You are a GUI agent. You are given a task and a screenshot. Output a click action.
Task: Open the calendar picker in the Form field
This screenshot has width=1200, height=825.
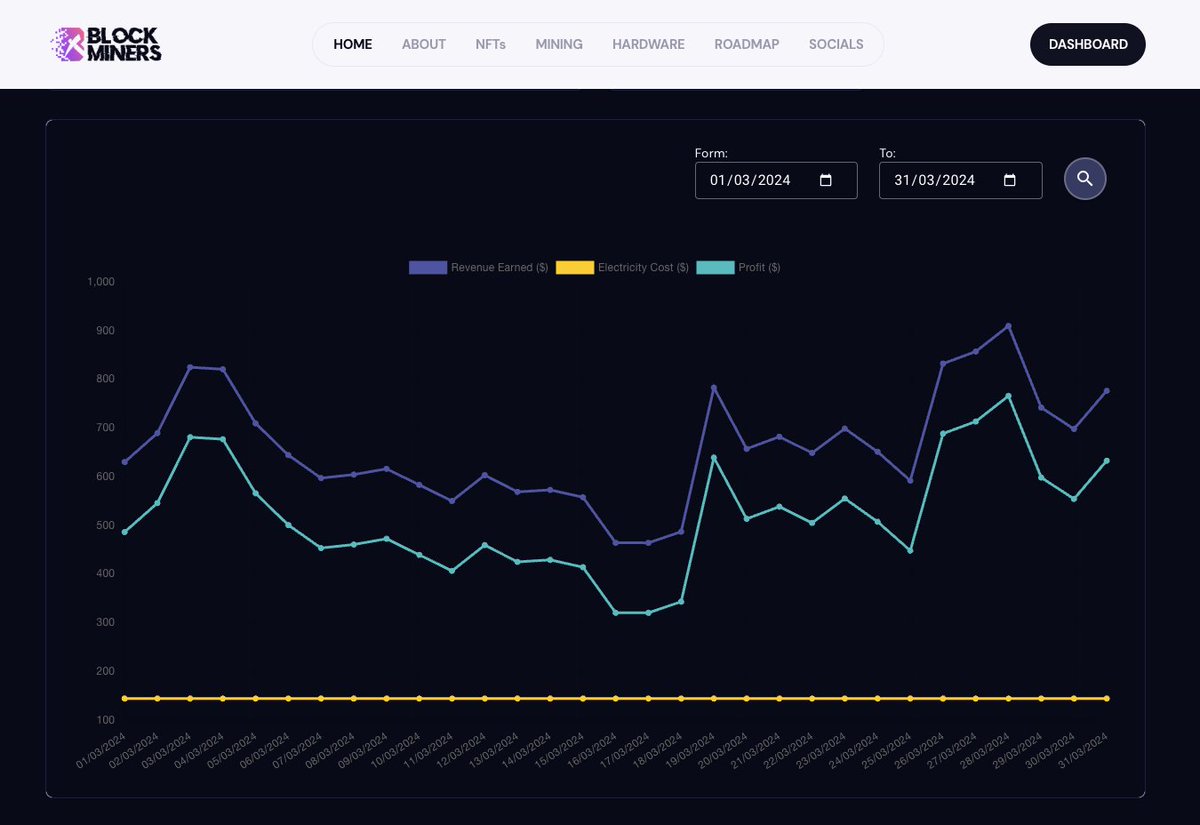point(825,180)
